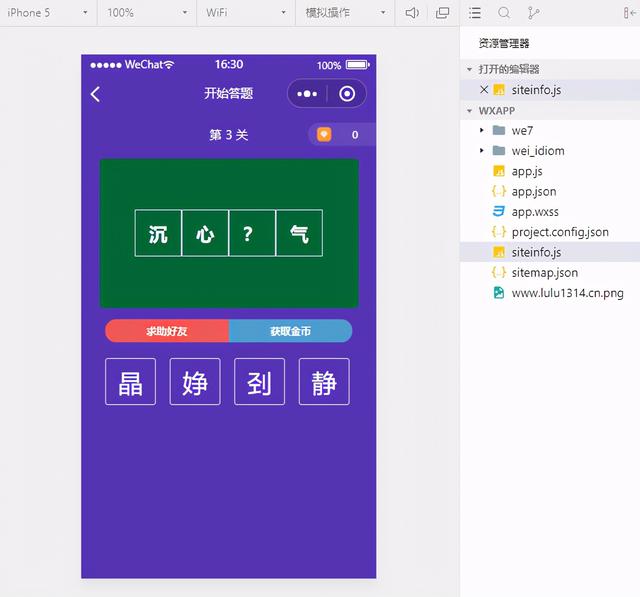Click the 开始答题 page title
The image size is (640, 597).
229,93
